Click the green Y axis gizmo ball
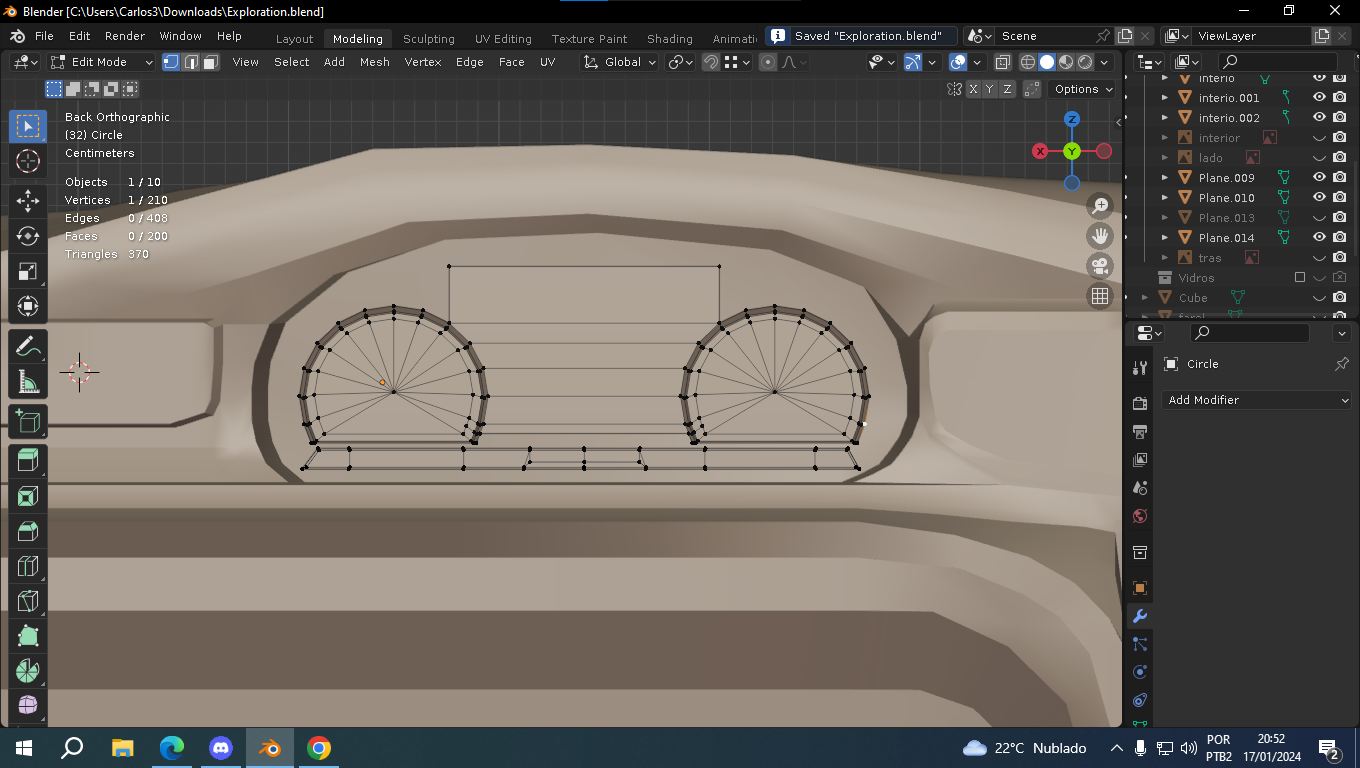Image resolution: width=1360 pixels, height=768 pixels. 1072,151
